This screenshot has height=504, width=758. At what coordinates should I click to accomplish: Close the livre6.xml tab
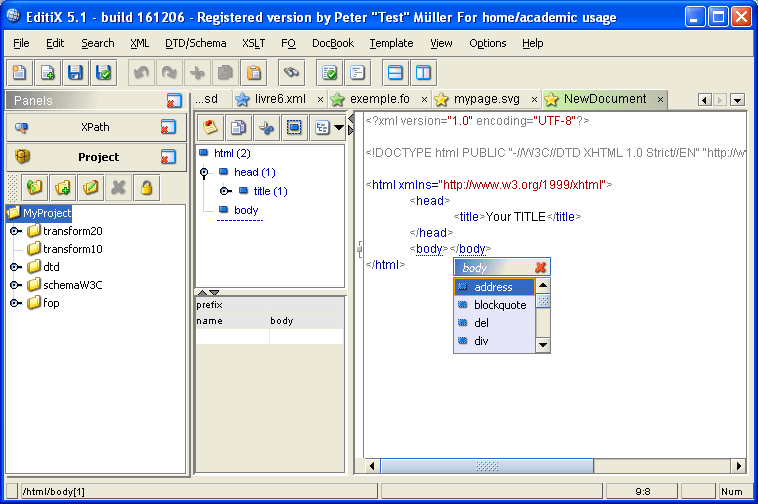[320, 100]
